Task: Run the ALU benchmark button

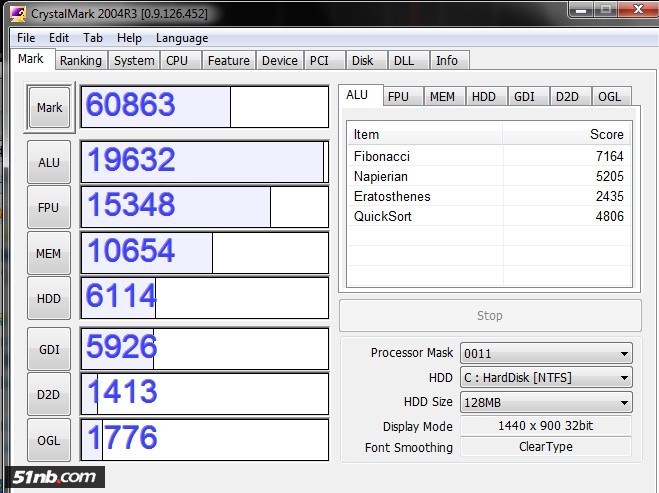Action: tap(49, 162)
